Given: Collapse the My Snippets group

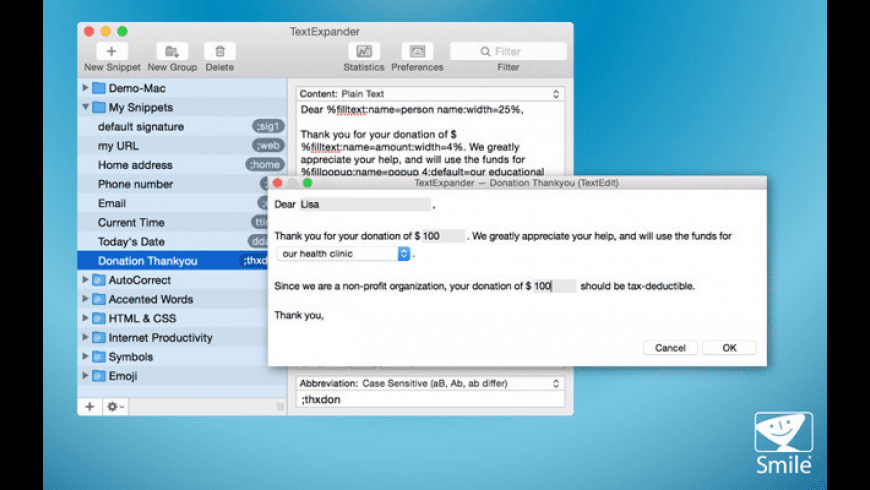Looking at the screenshot, I should click(x=85, y=107).
